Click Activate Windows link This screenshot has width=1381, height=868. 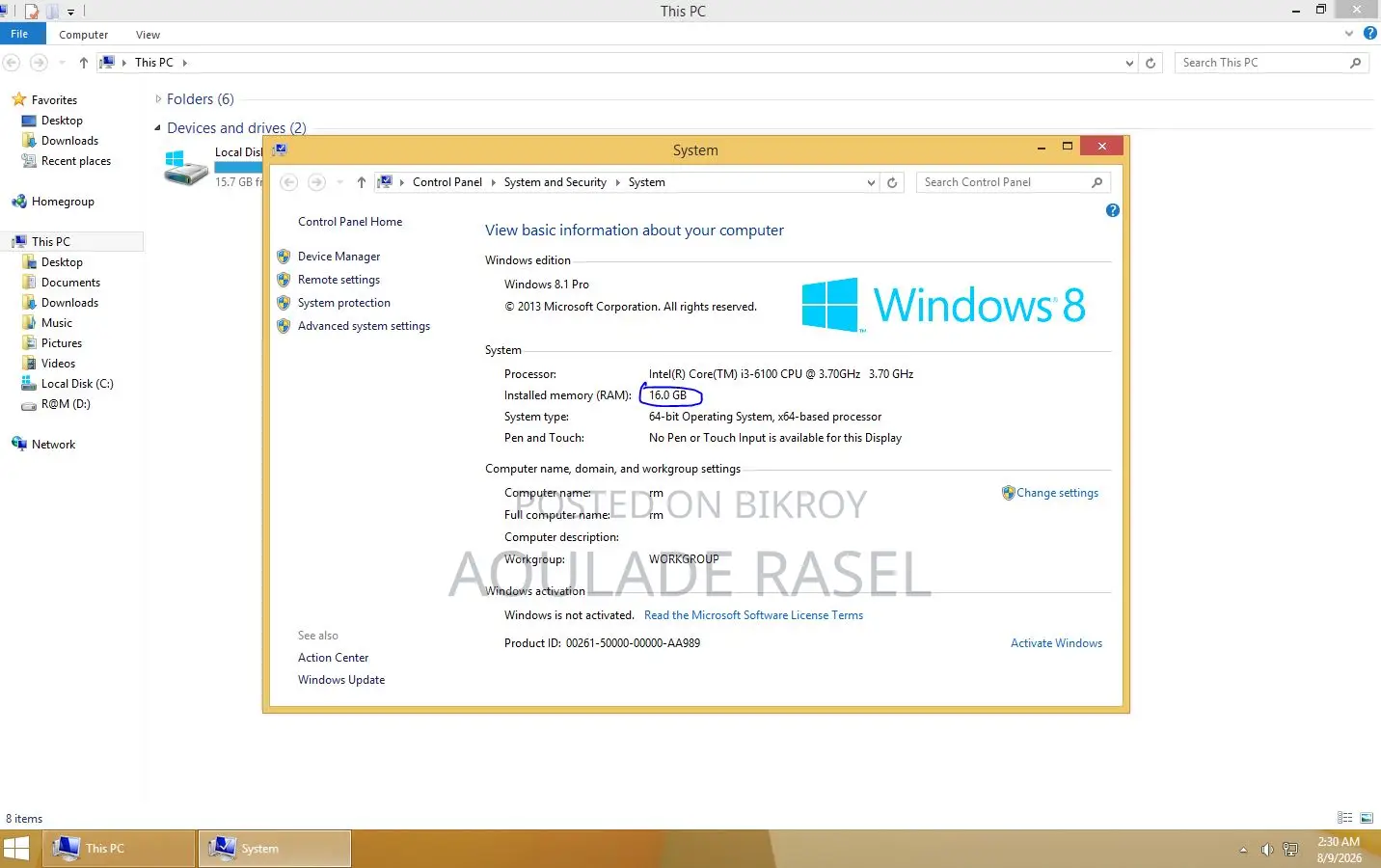tap(1056, 643)
